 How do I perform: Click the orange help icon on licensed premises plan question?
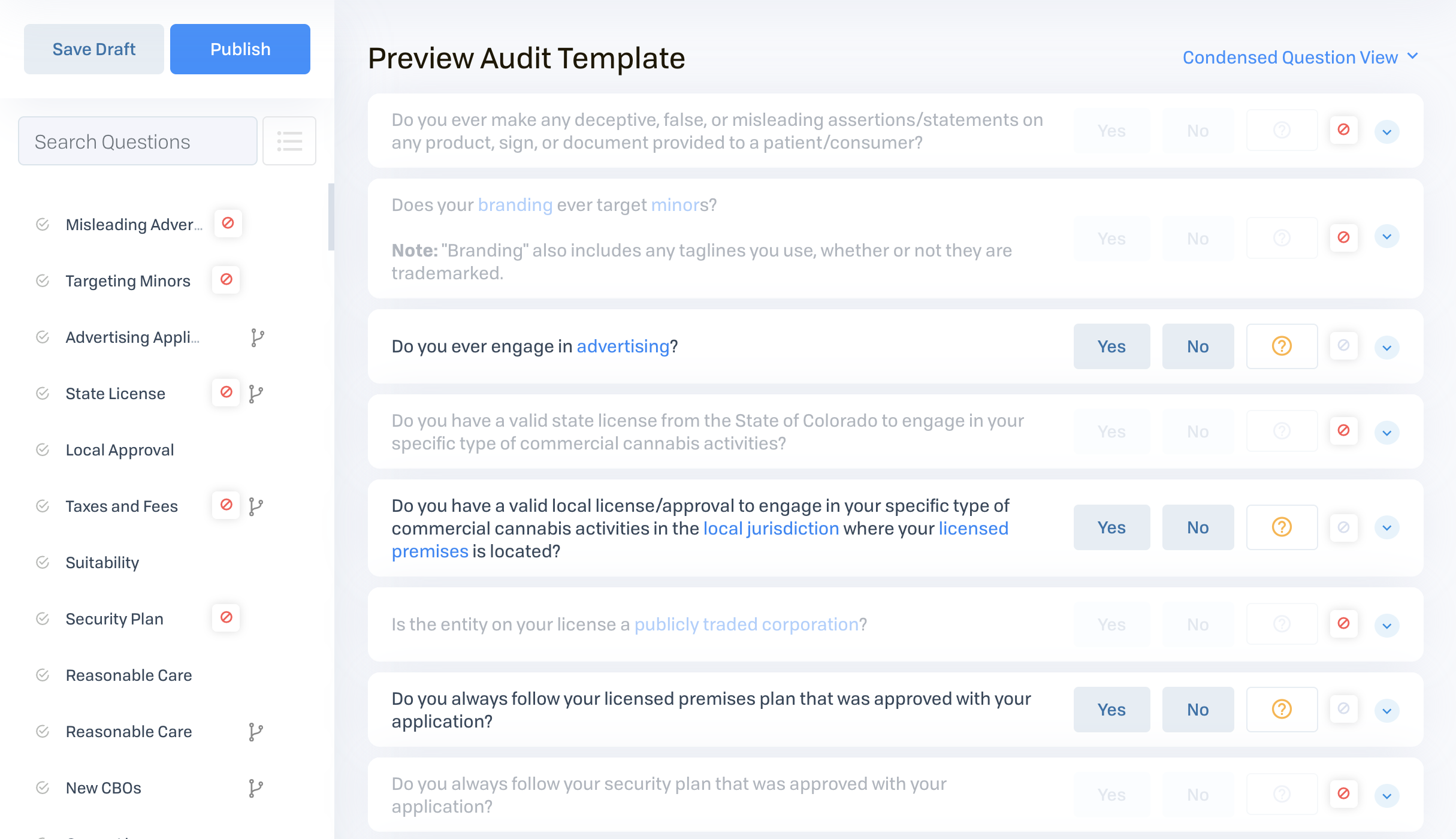tap(1282, 710)
